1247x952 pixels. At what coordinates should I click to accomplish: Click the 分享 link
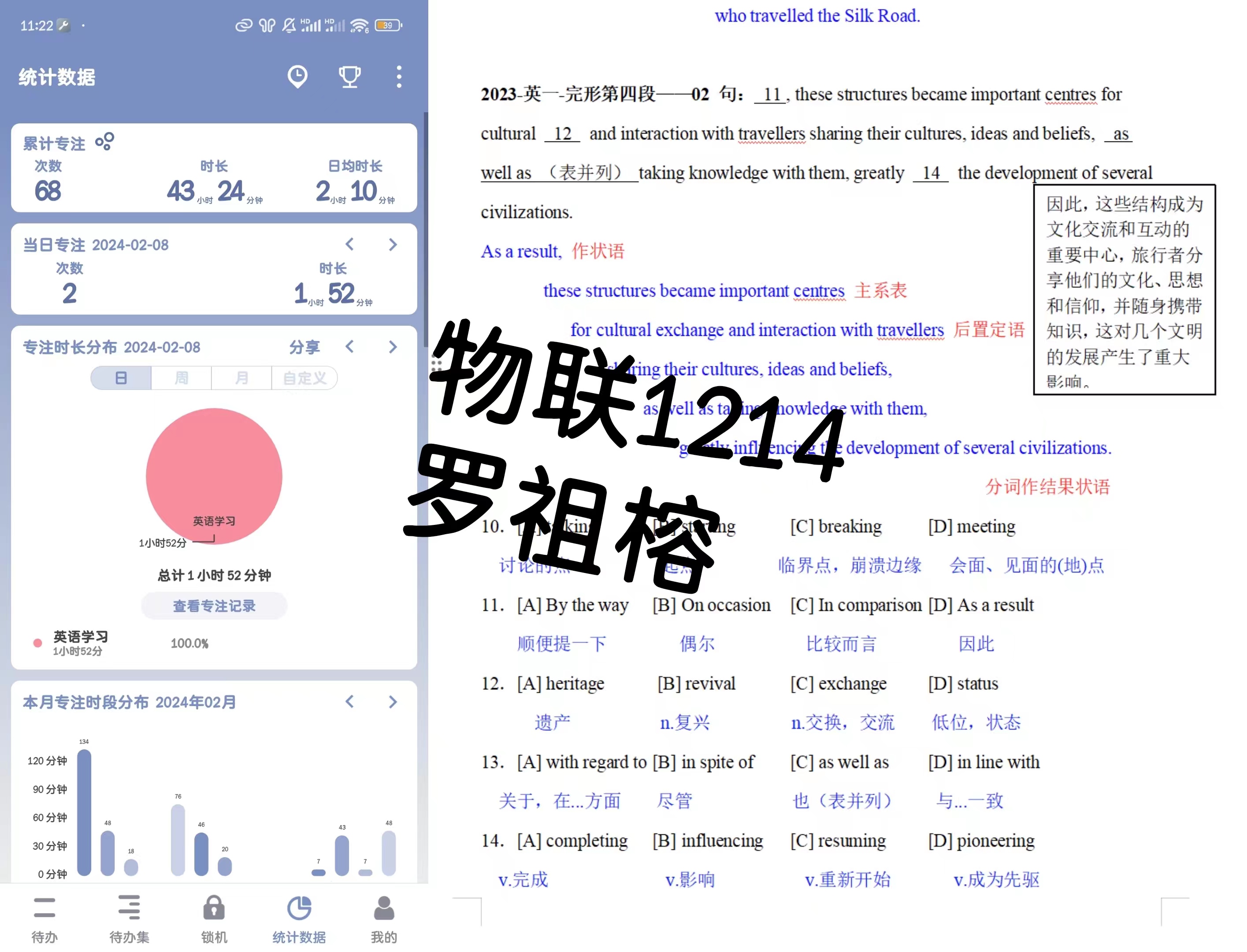click(x=304, y=347)
